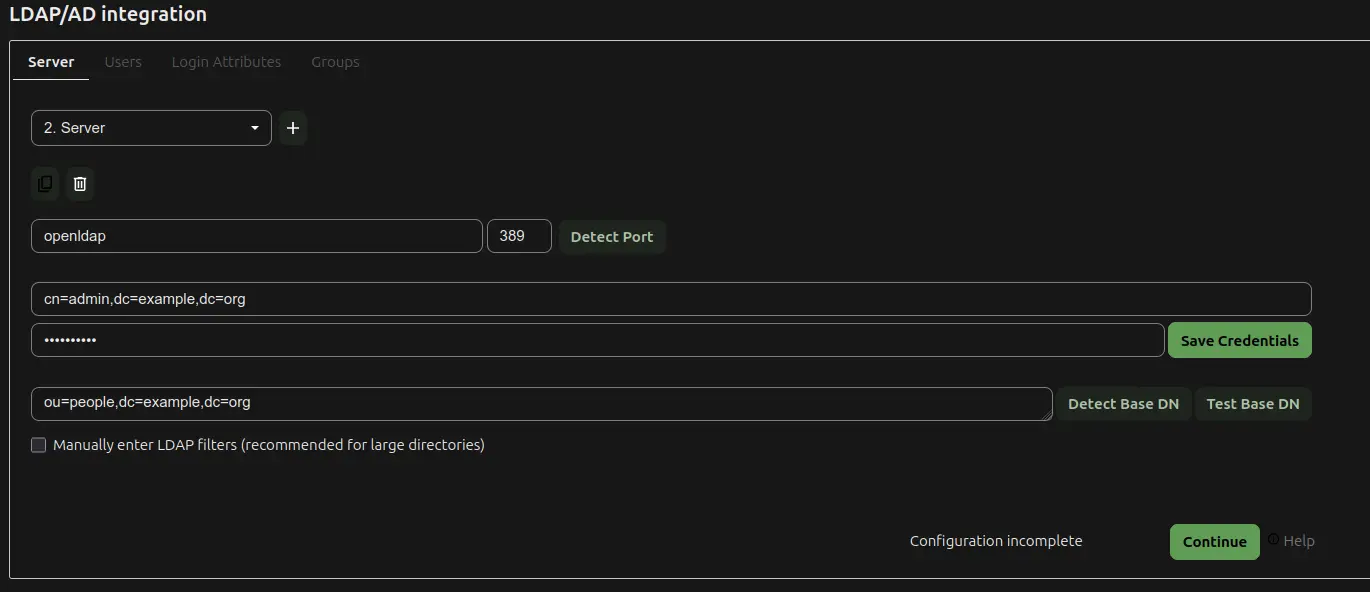Save the admin credentials
Viewport: 1370px width, 592px height.
1239,340
